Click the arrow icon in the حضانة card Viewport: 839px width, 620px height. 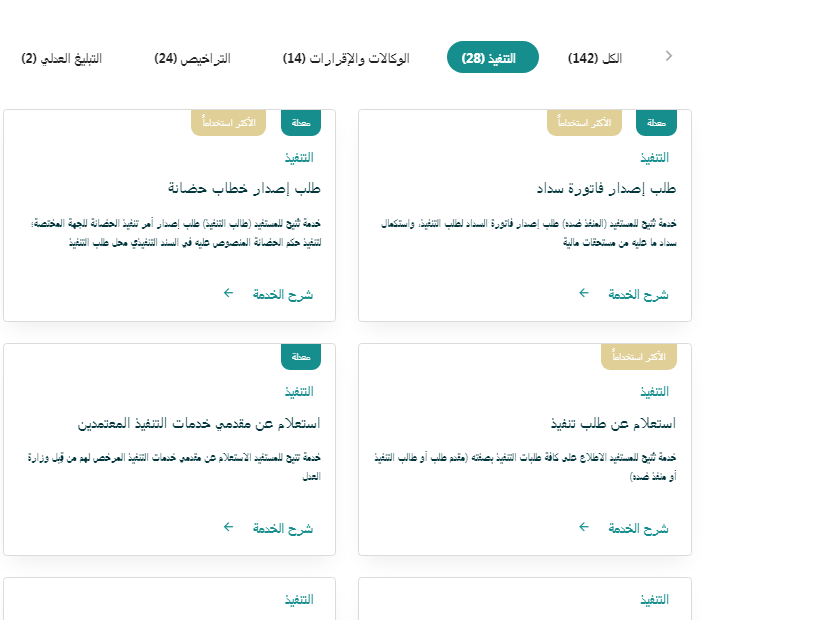pyautogui.click(x=228, y=293)
